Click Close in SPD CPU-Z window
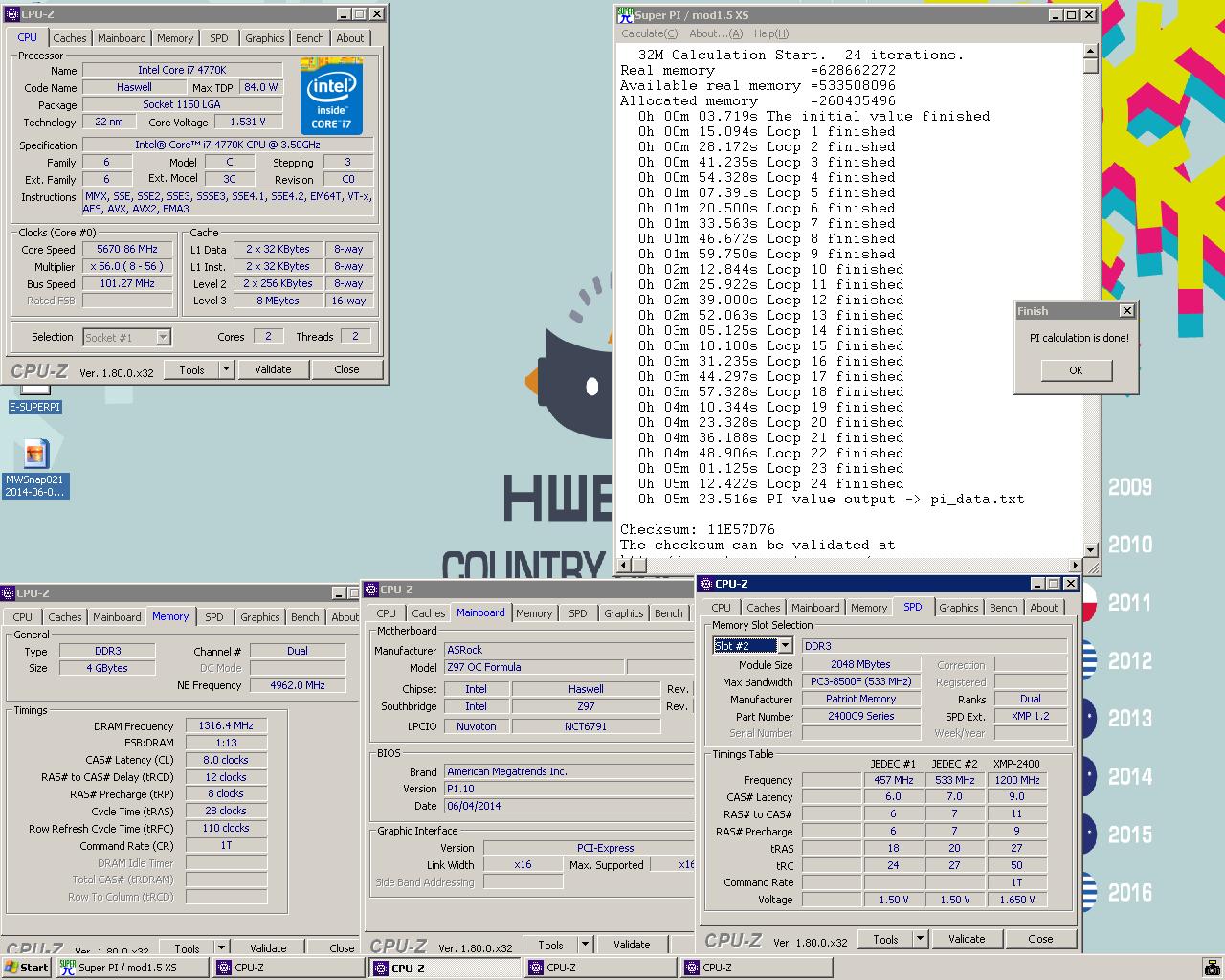Image resolution: width=1225 pixels, height=980 pixels. click(x=1040, y=939)
